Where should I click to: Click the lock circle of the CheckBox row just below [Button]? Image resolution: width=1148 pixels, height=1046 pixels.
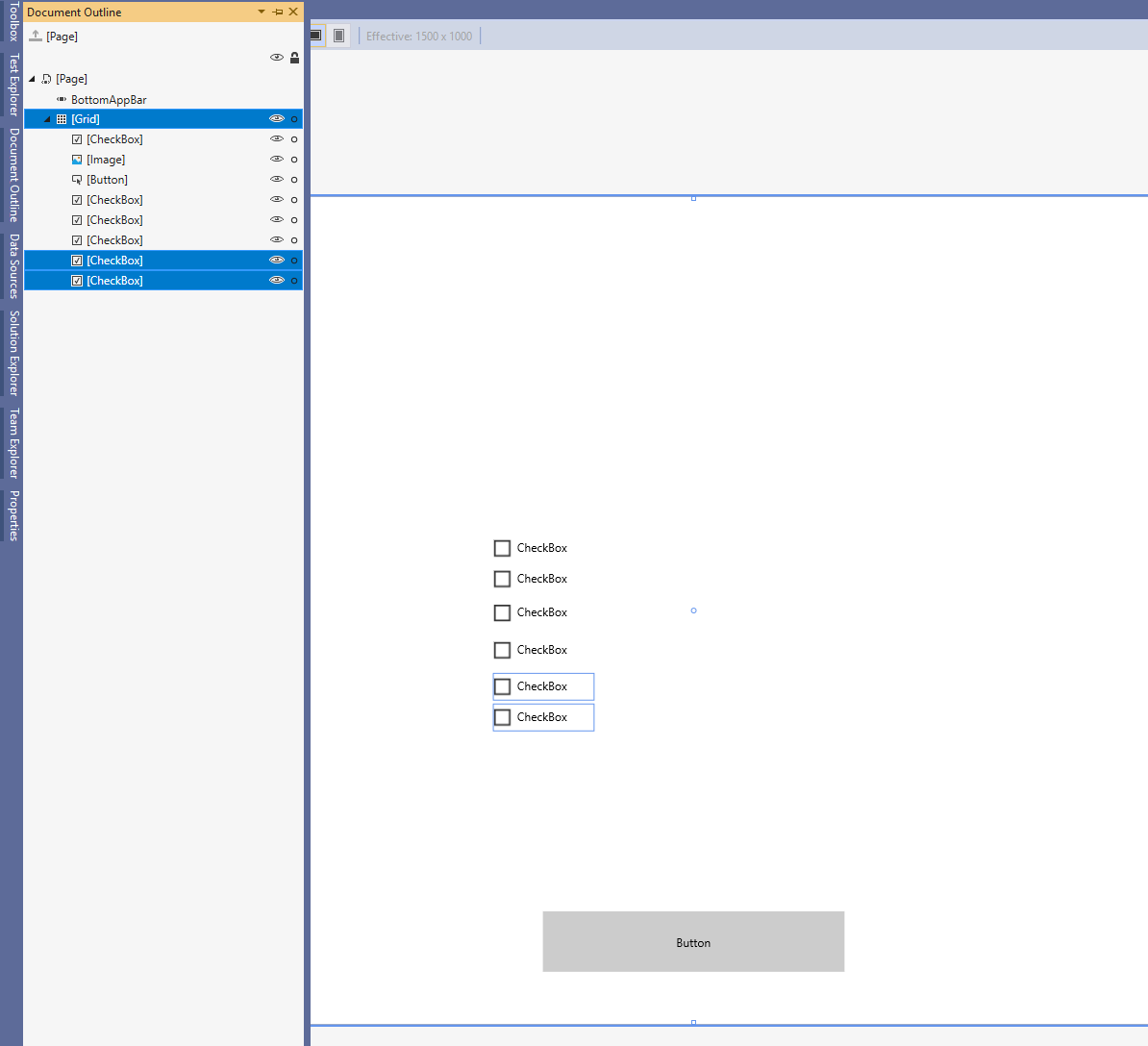tap(294, 200)
